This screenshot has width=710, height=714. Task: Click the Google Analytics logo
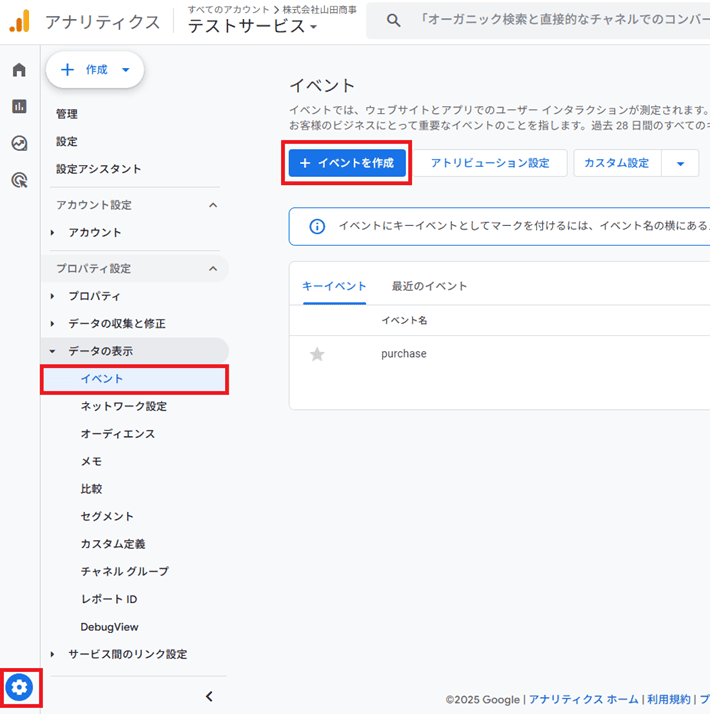[20, 21]
